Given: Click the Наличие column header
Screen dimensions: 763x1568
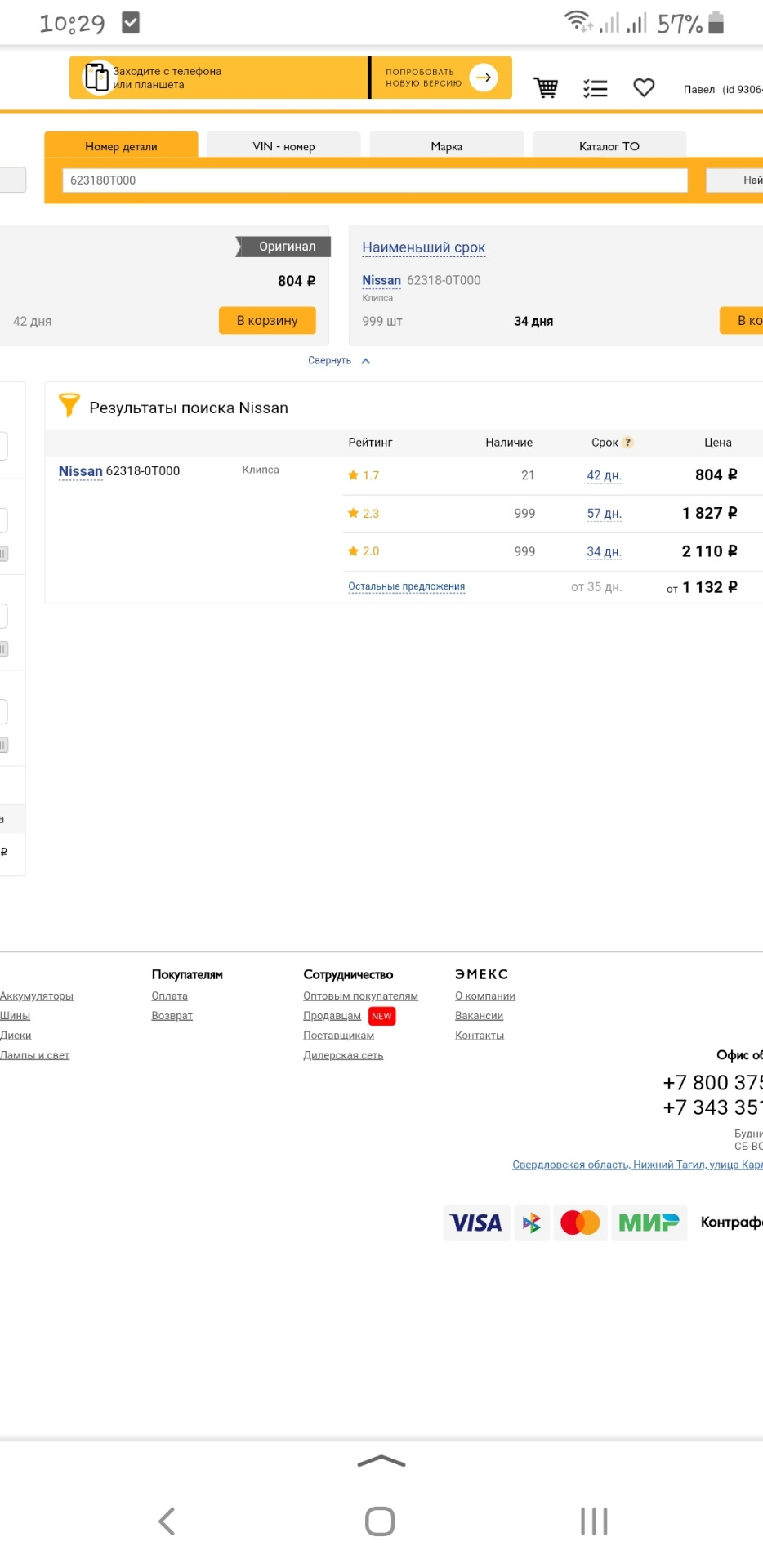Looking at the screenshot, I should [x=509, y=443].
